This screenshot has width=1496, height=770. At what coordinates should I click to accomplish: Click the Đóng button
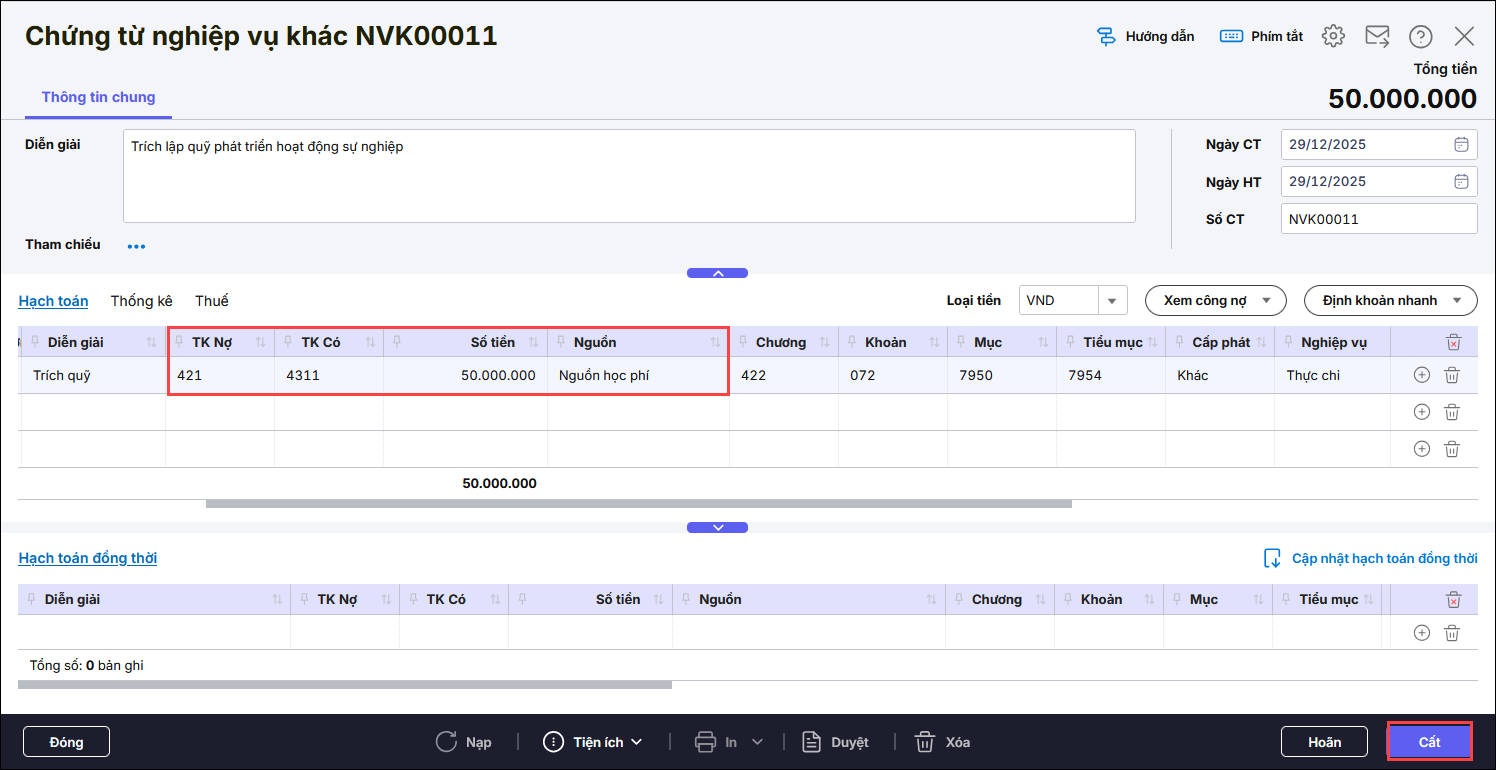coord(66,742)
